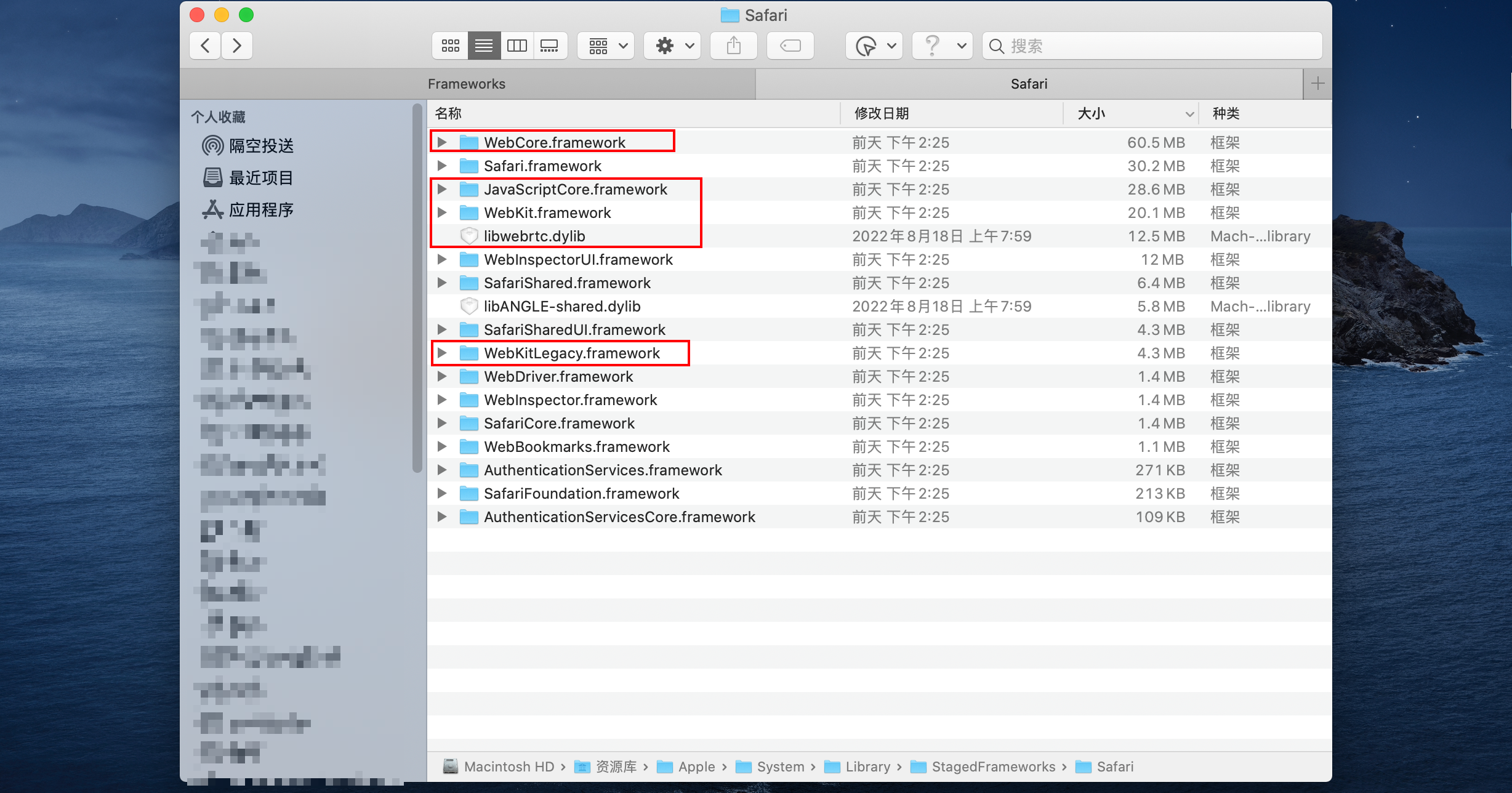The width and height of the screenshot is (1512, 793).
Task: Click the Tags toolbar icon
Action: pos(790,45)
